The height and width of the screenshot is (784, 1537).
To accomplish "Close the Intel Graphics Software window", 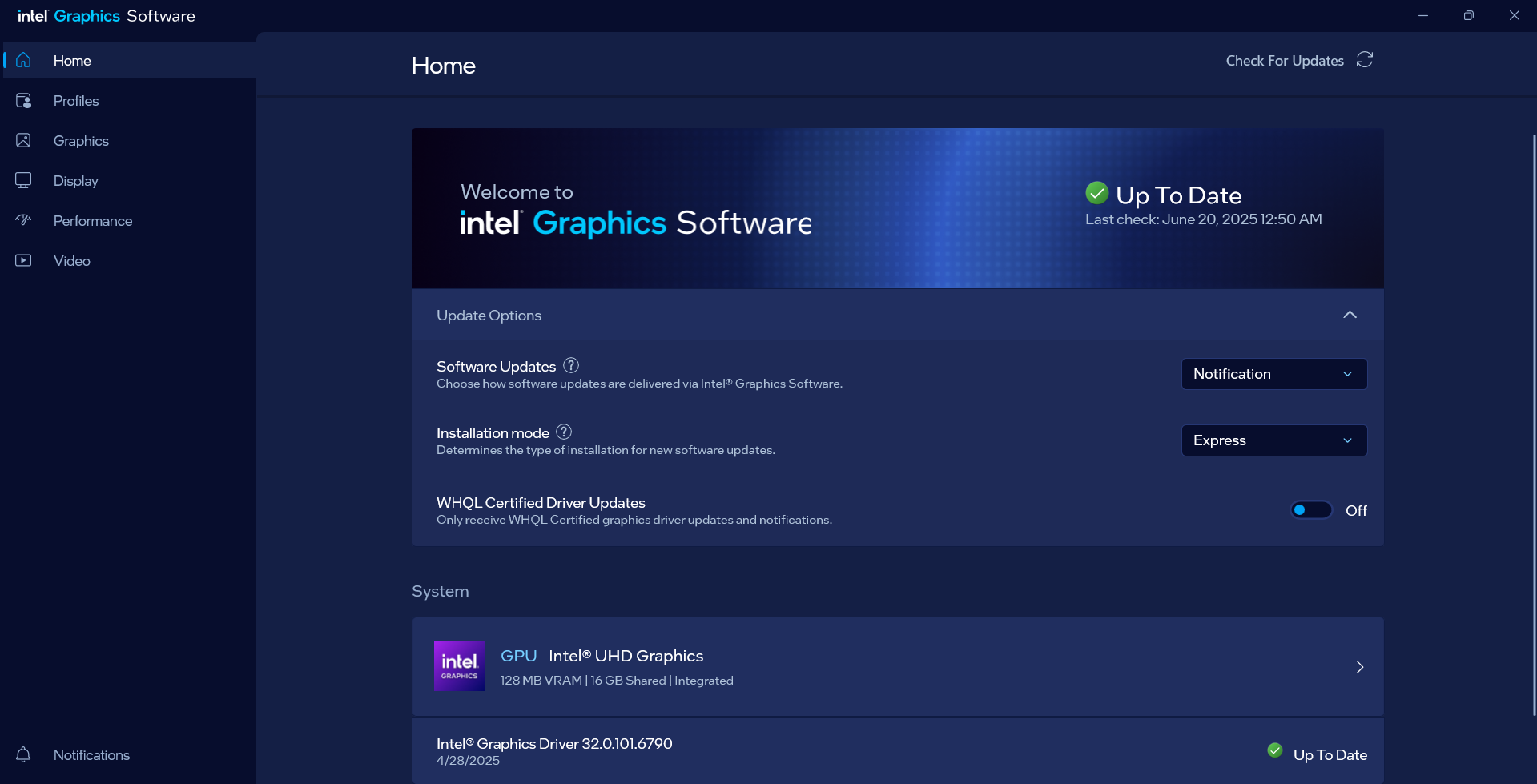I will point(1514,15).
